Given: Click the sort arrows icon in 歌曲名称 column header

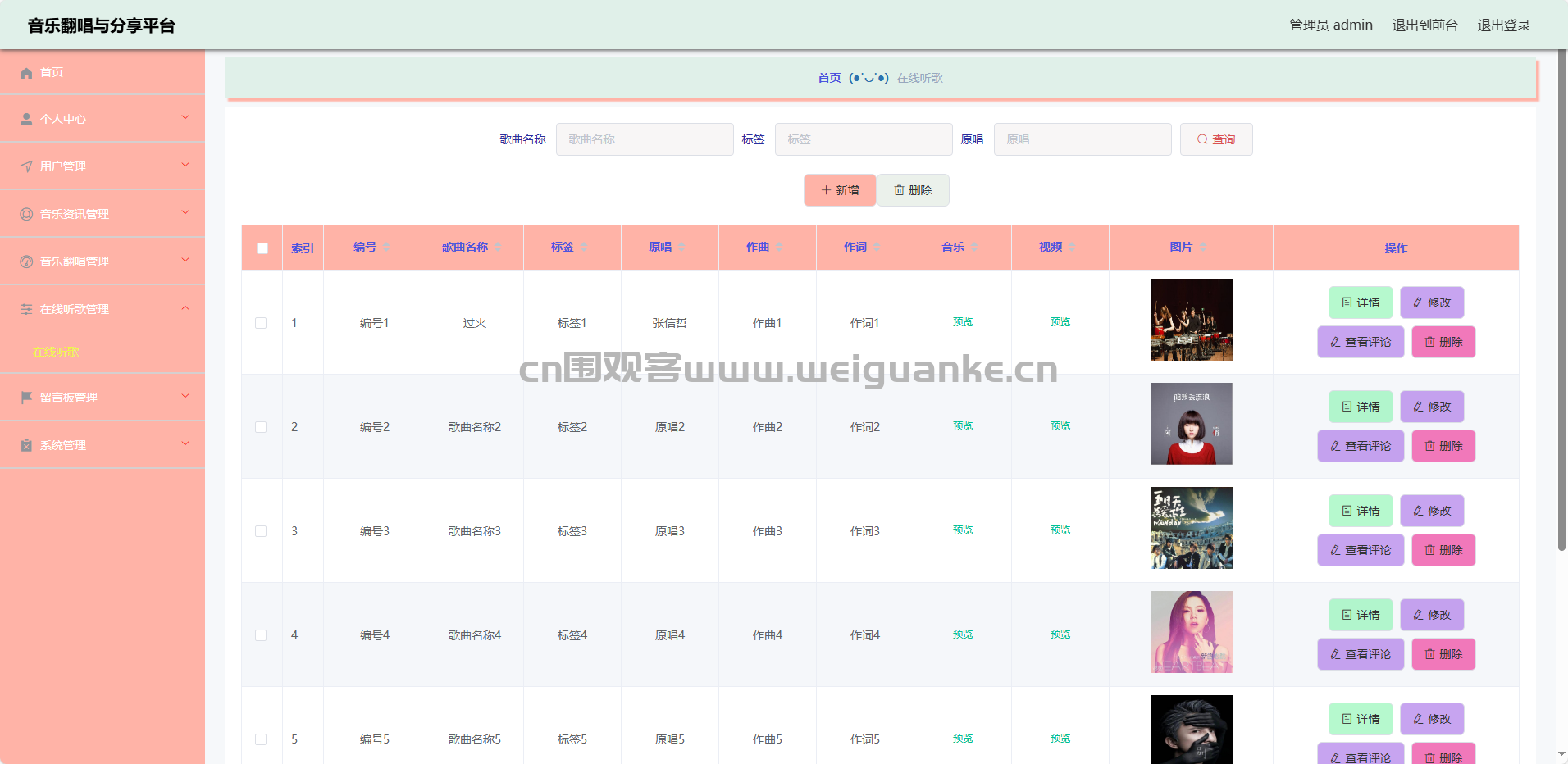Looking at the screenshot, I should [x=497, y=248].
